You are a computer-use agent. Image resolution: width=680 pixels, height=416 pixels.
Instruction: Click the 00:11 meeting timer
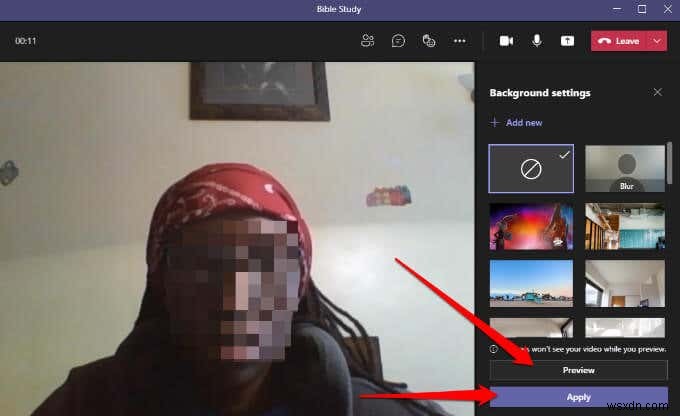(x=26, y=41)
